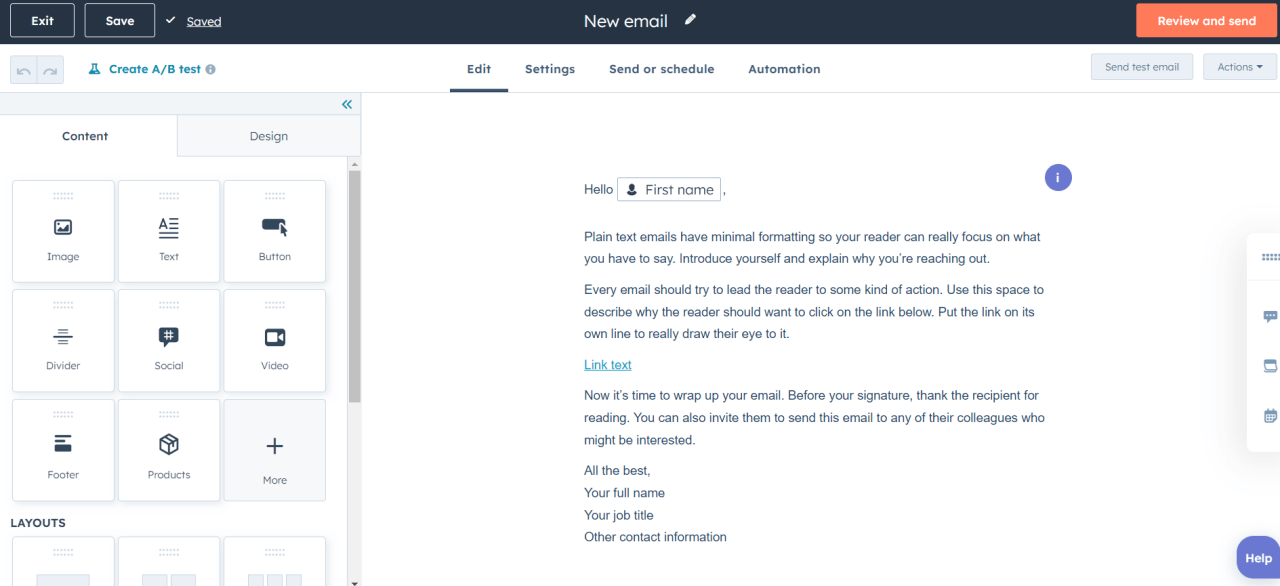Collapse the content sidebar with the double chevron

point(347,104)
